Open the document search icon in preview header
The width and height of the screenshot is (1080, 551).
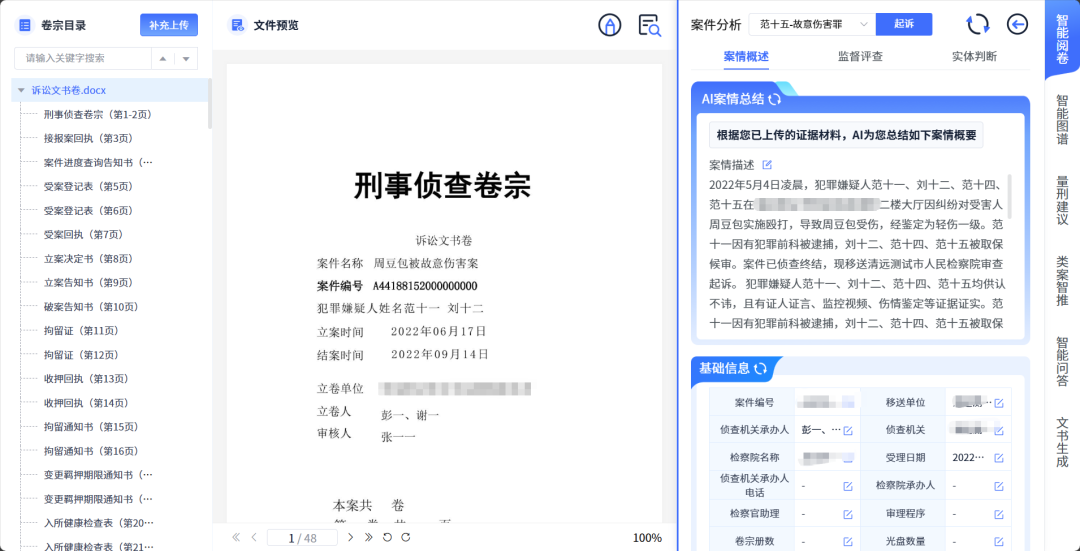click(x=650, y=26)
